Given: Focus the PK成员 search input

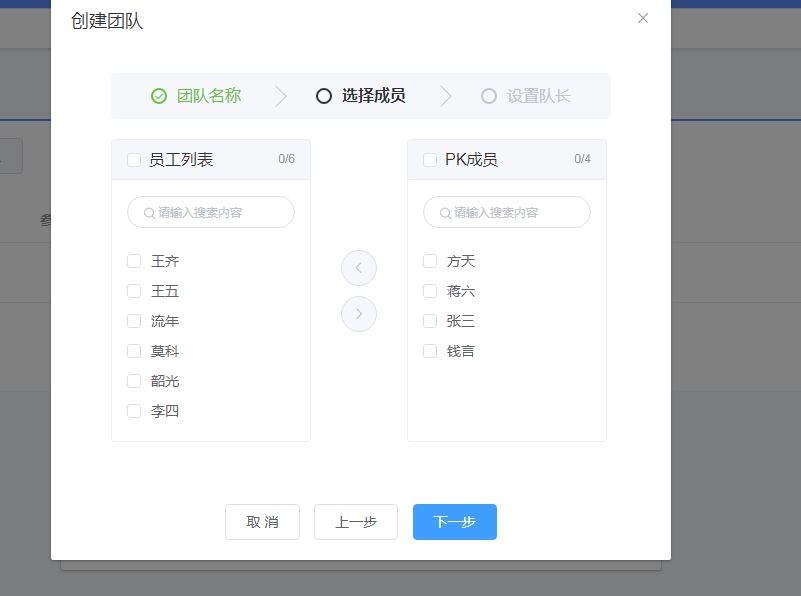Looking at the screenshot, I should tap(507, 212).
